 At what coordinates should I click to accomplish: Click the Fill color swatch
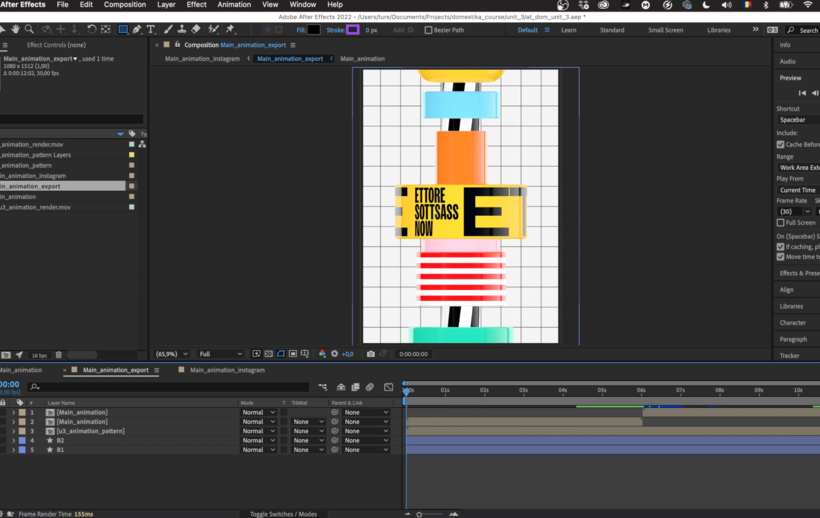click(314, 30)
